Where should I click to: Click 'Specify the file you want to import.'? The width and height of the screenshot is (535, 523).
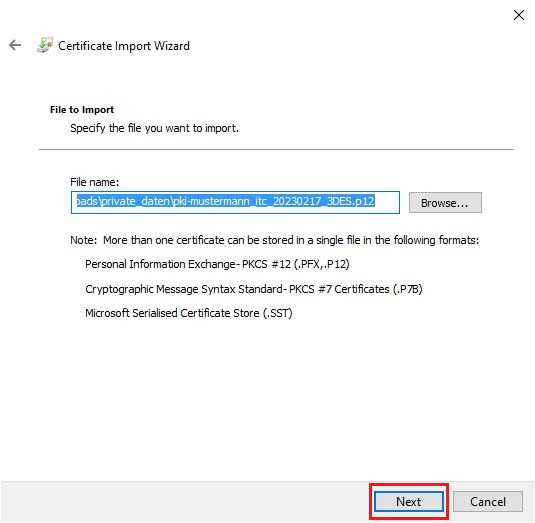154,128
